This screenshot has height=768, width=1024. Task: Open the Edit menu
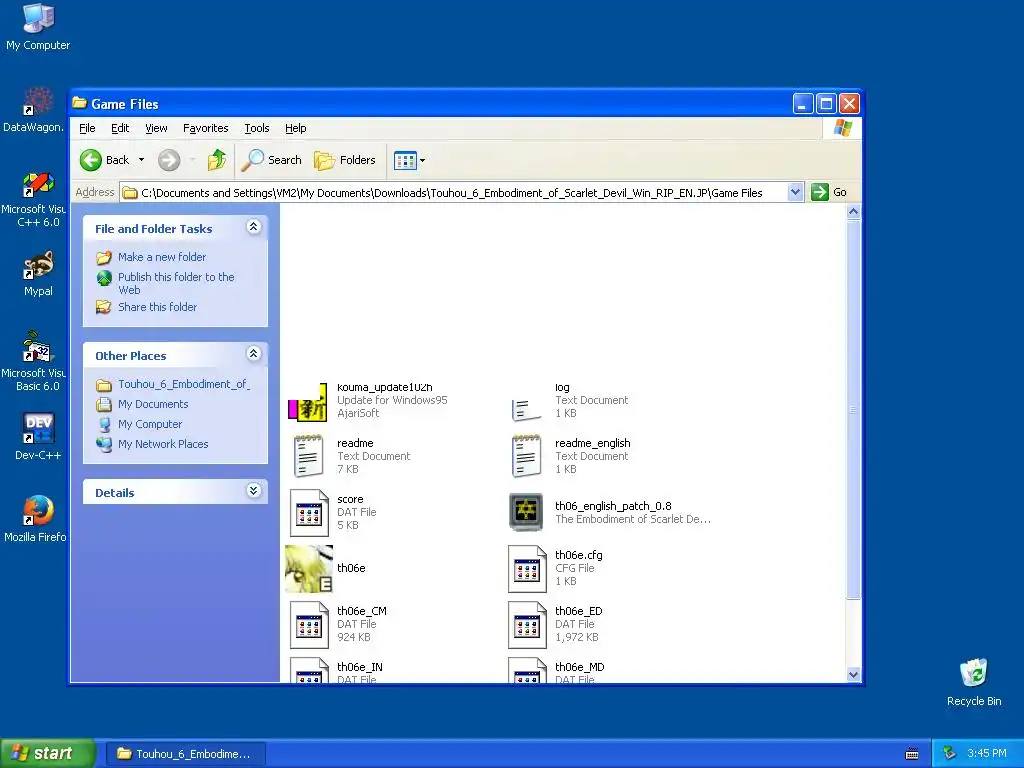point(120,128)
